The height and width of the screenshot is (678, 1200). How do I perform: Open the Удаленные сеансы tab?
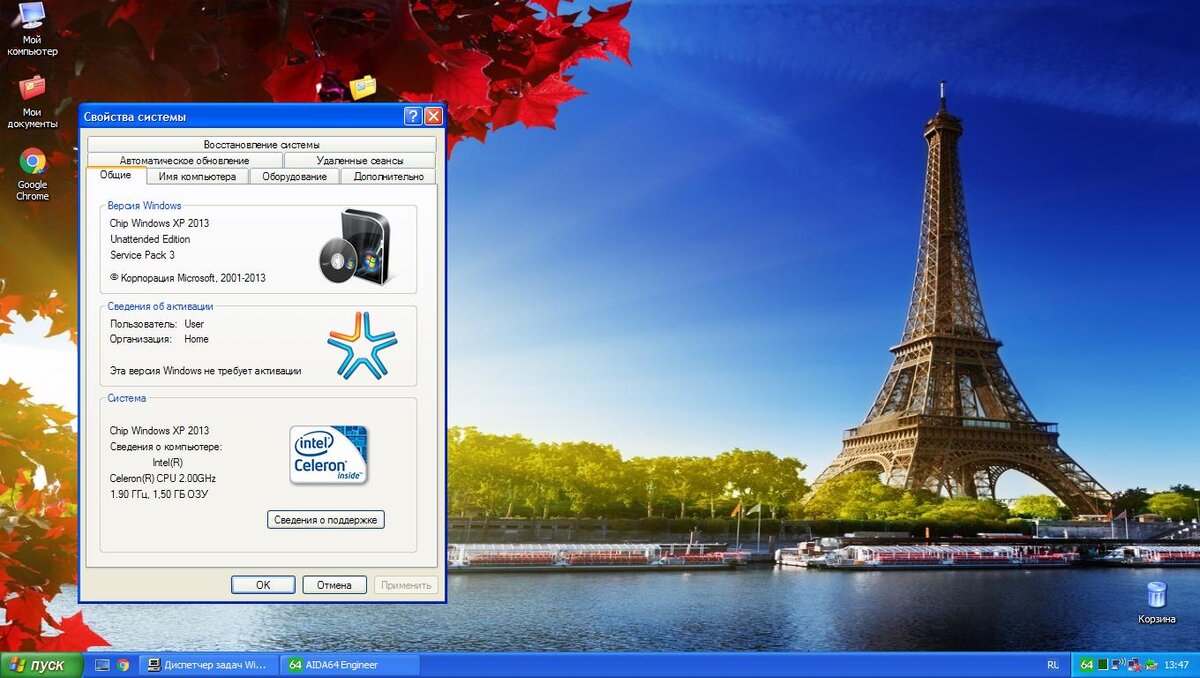[360, 160]
